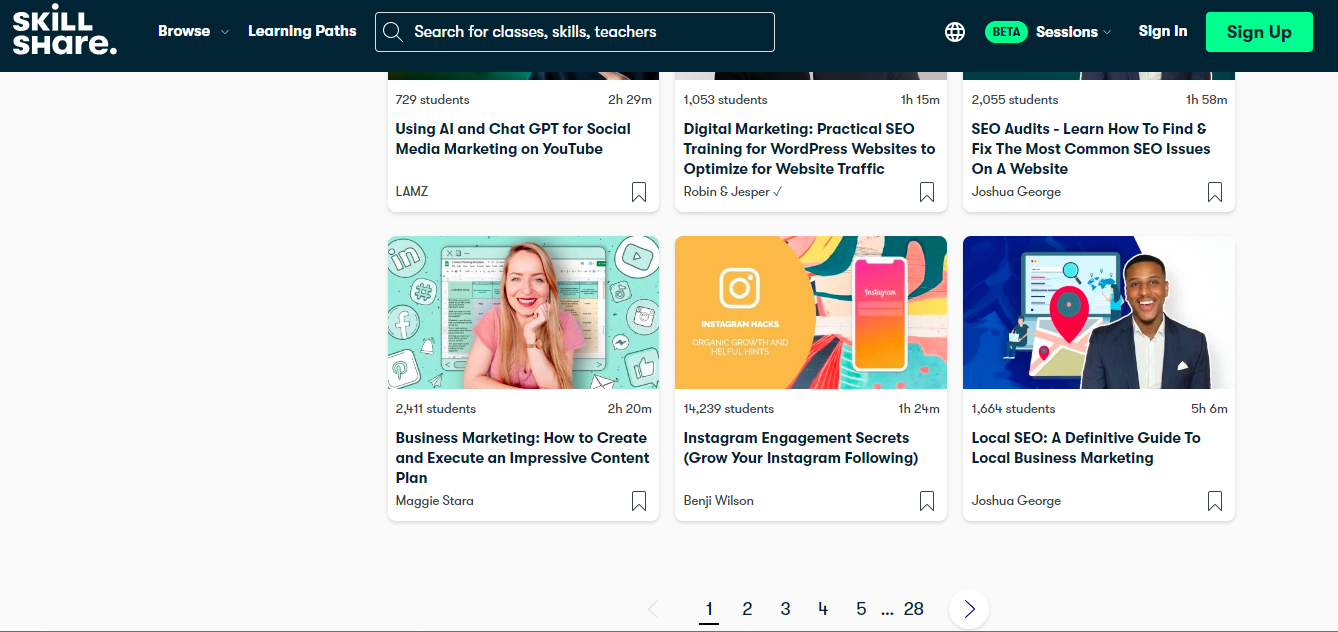View teacher Maggie Stara profile

click(x=435, y=500)
